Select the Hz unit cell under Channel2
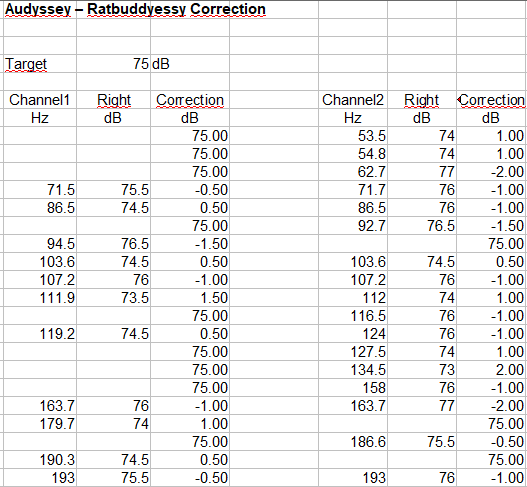527x487 pixels. point(353,118)
